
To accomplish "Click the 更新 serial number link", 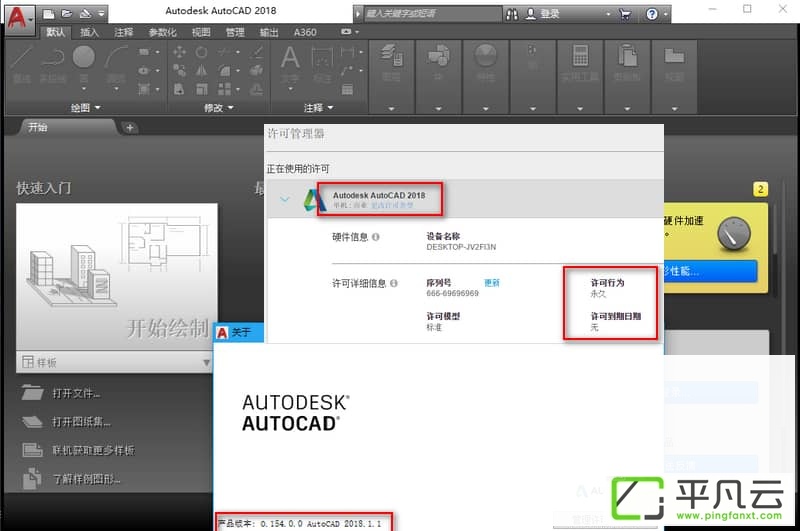I will 492,283.
